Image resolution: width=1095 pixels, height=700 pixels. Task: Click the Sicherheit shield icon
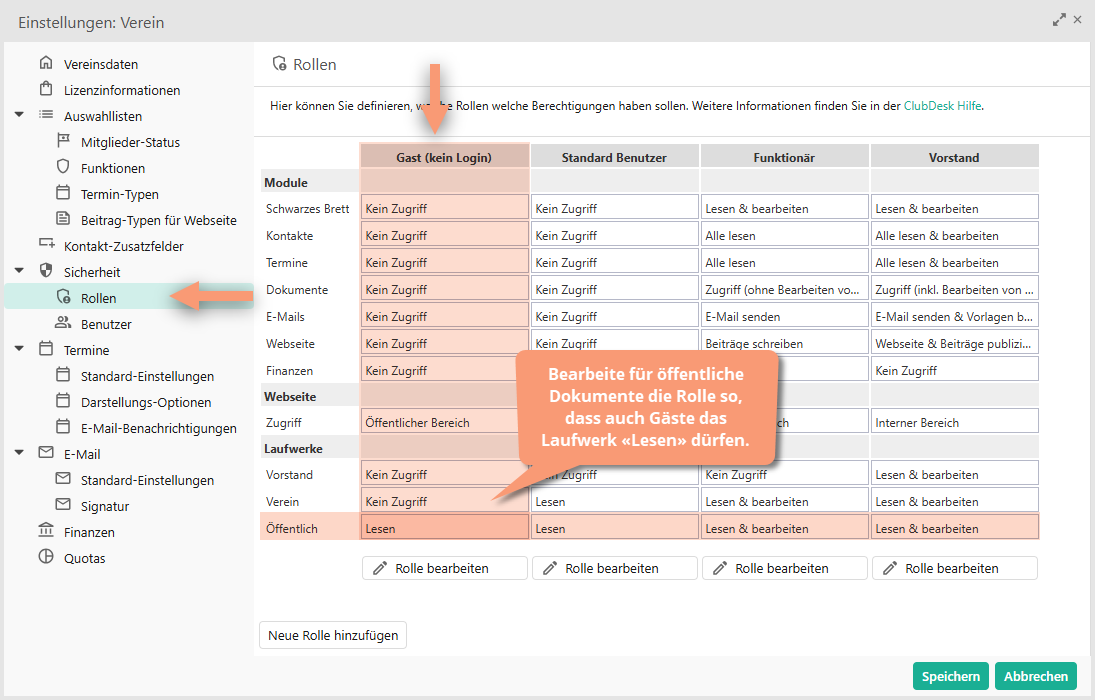[46, 270]
